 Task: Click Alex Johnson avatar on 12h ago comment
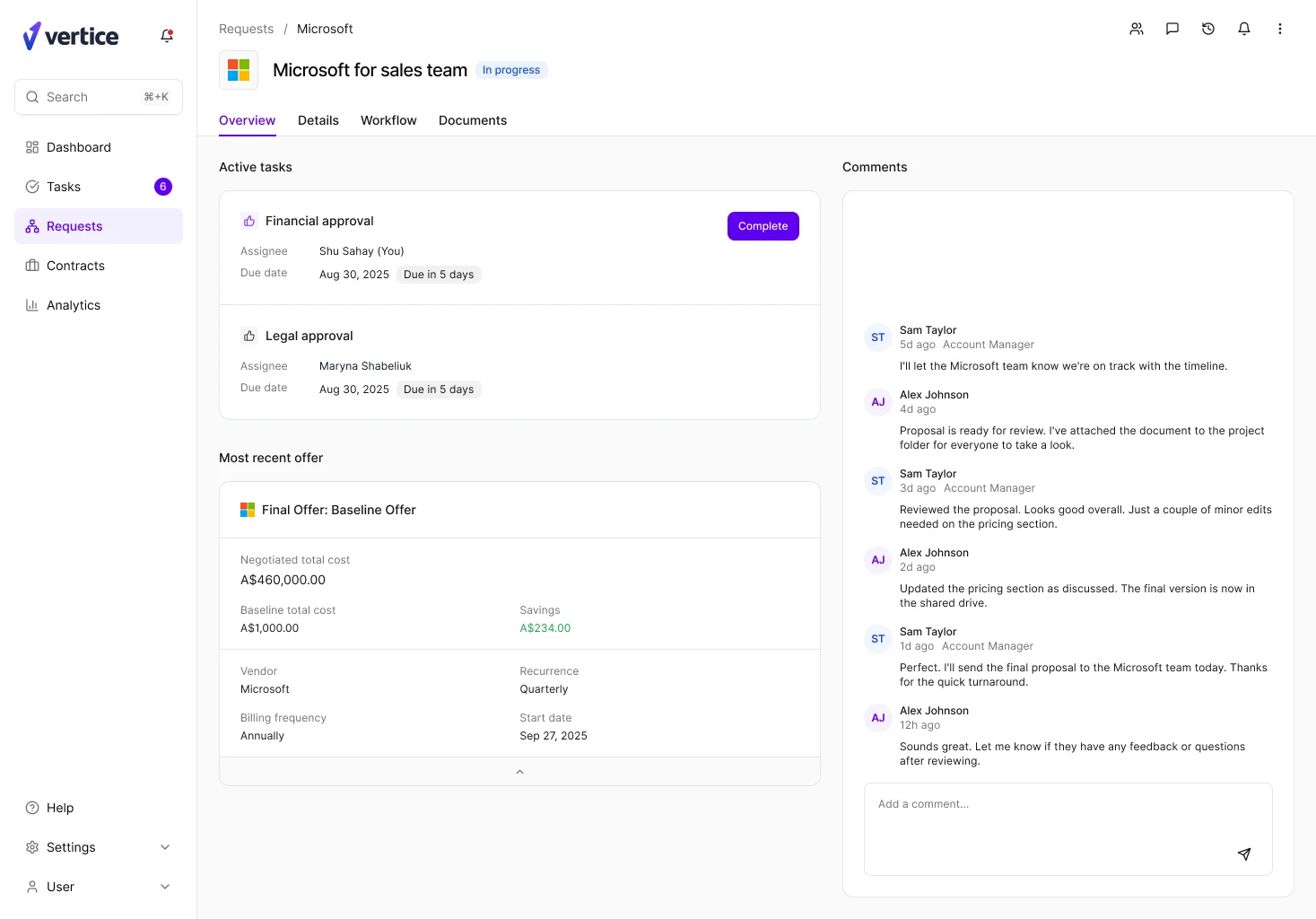pos(878,718)
